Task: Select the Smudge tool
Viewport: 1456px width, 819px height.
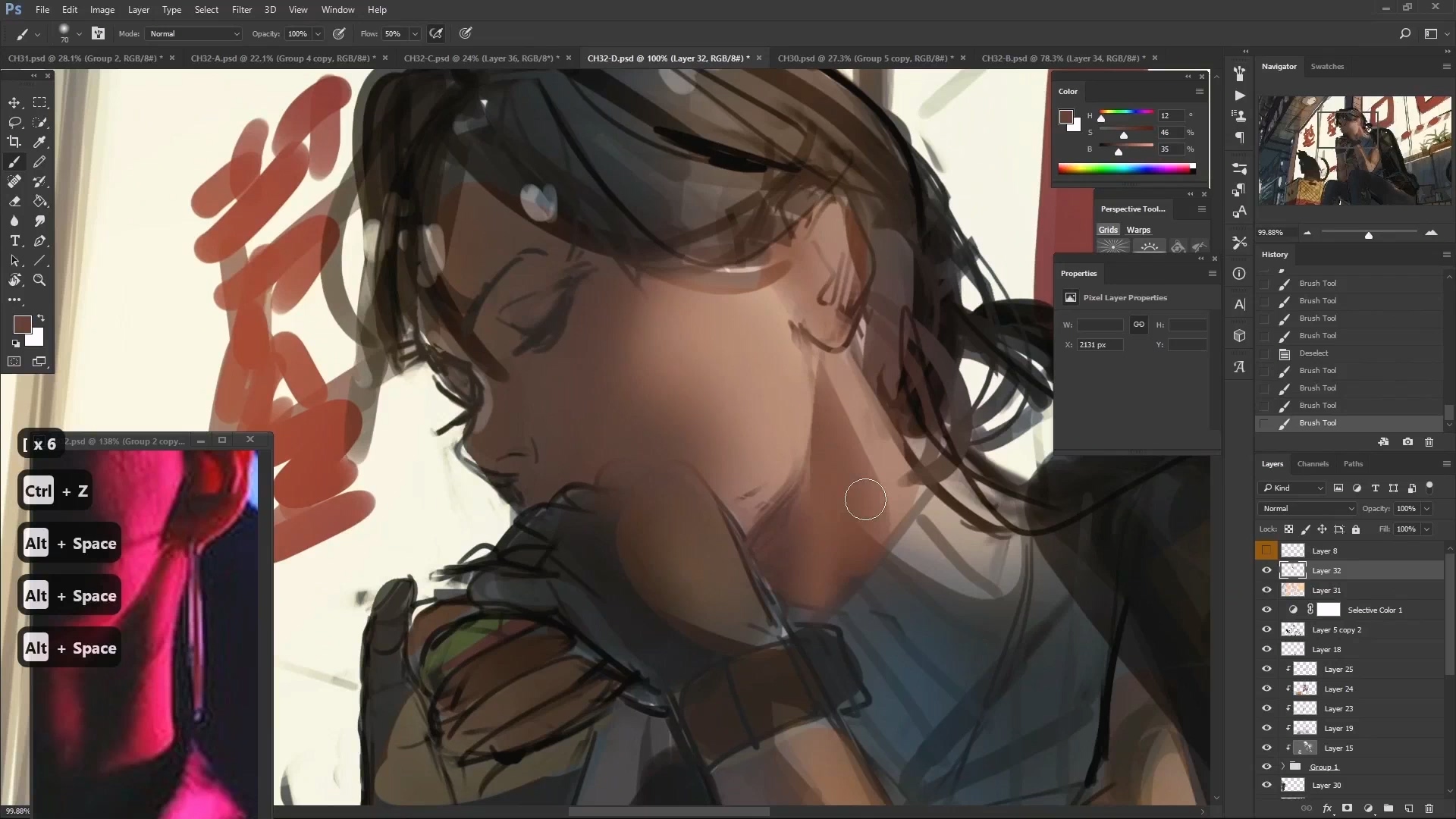Action: [40, 221]
